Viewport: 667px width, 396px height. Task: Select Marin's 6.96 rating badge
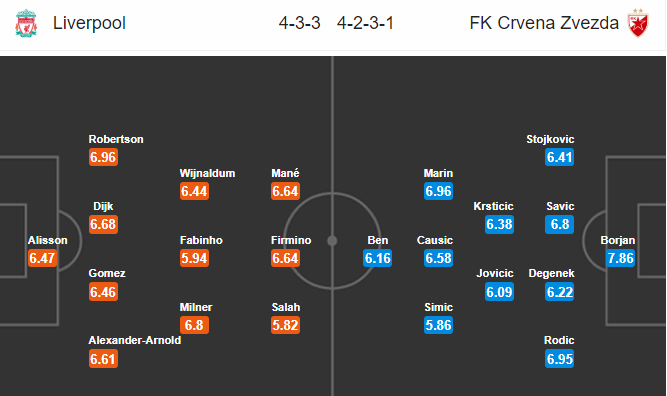438,191
